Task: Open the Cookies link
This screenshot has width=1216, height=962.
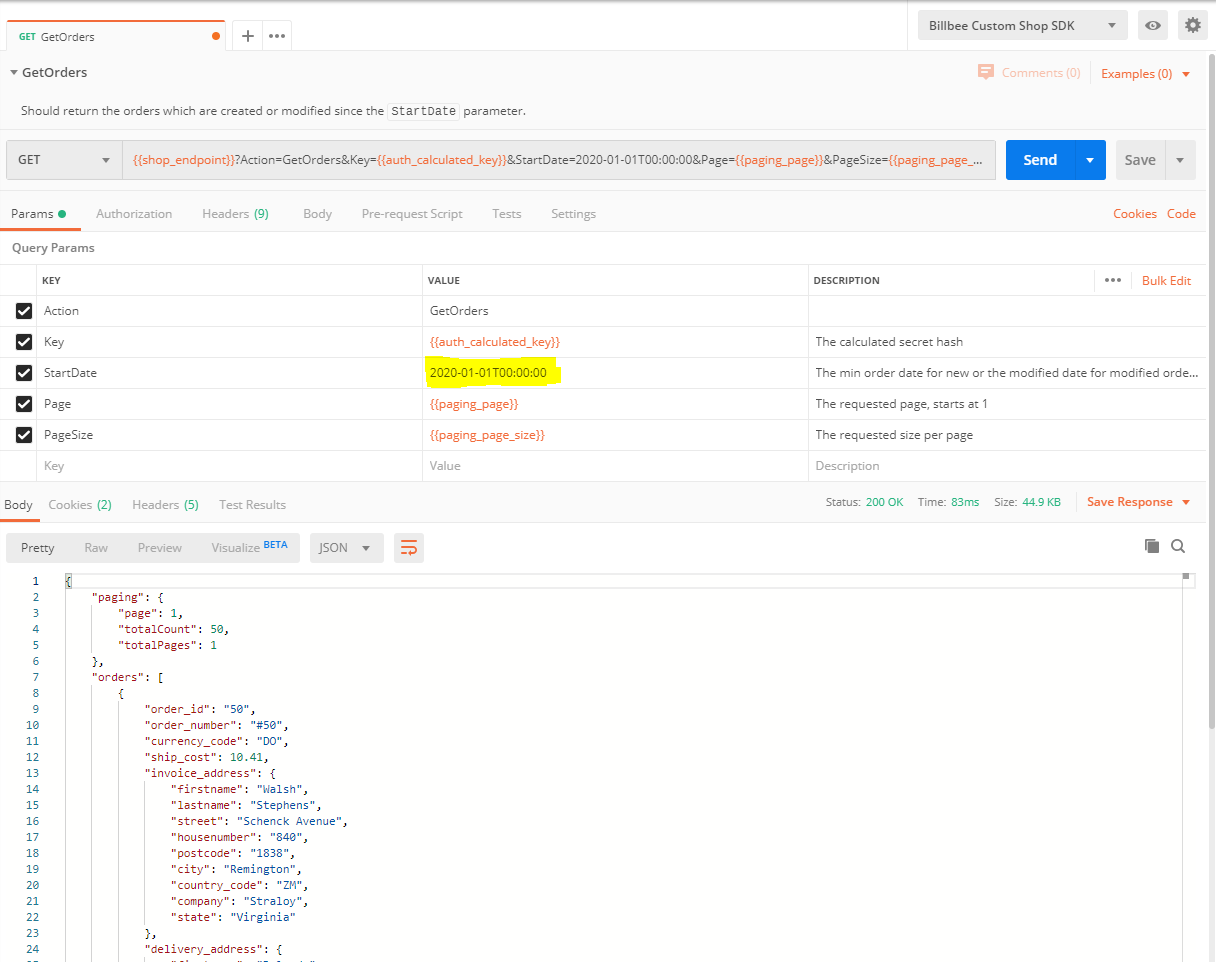Action: [x=1135, y=214]
